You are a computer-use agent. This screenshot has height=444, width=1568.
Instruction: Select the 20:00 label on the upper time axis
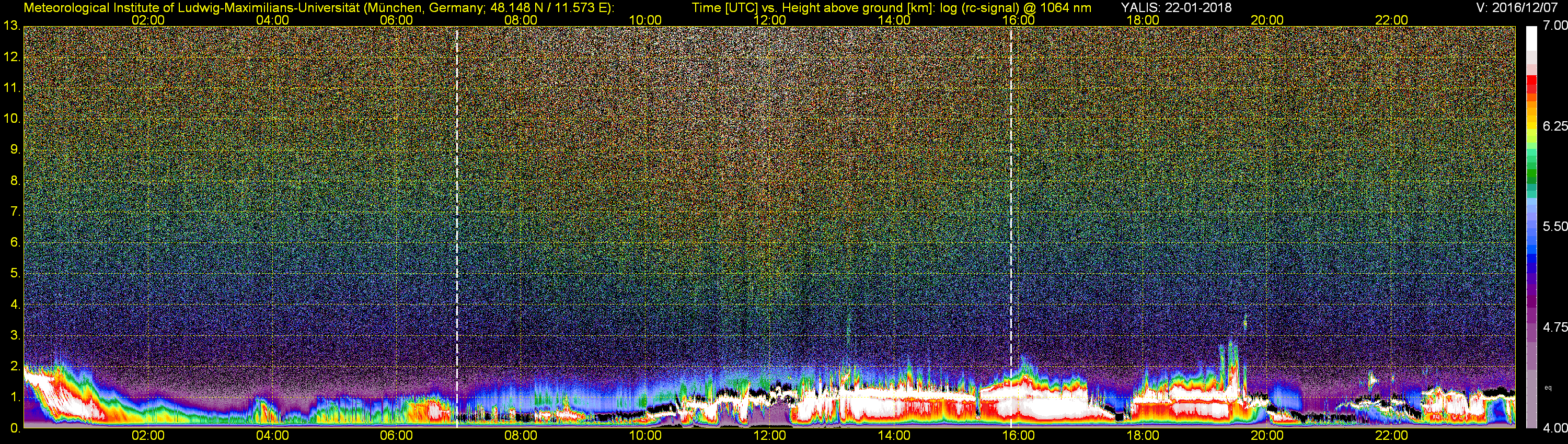pos(1267,20)
